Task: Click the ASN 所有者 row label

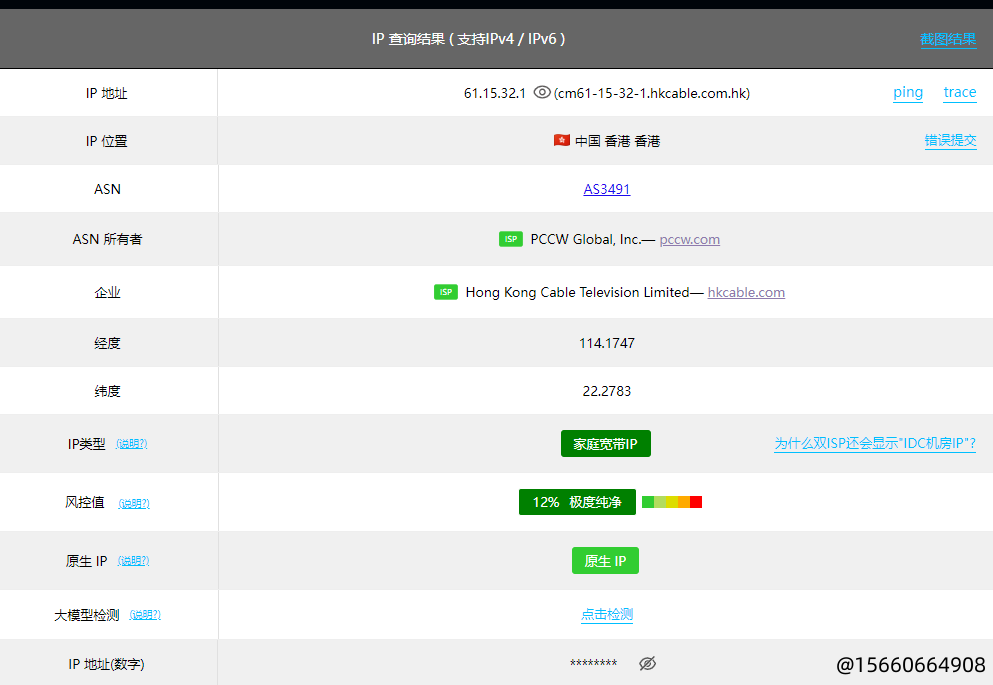Action: pos(107,239)
